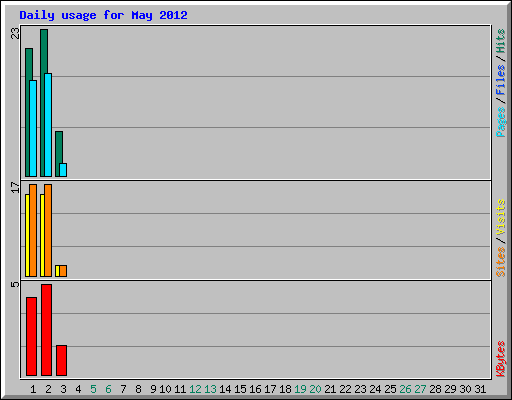Screen dimensions: 512x400
Task: Click day 17 on the x-axis
Action: [x=270, y=389]
